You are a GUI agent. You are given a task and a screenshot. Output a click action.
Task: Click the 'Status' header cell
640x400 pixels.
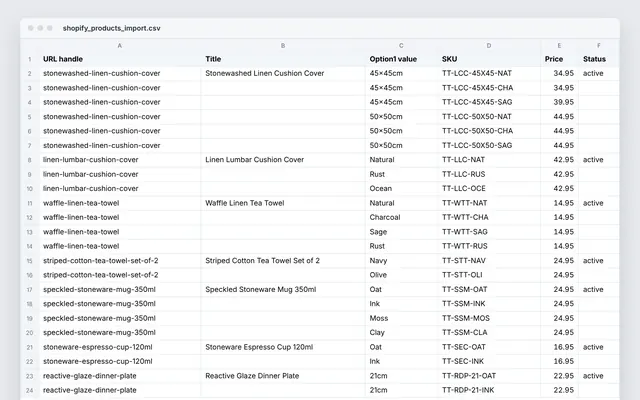pos(598,59)
